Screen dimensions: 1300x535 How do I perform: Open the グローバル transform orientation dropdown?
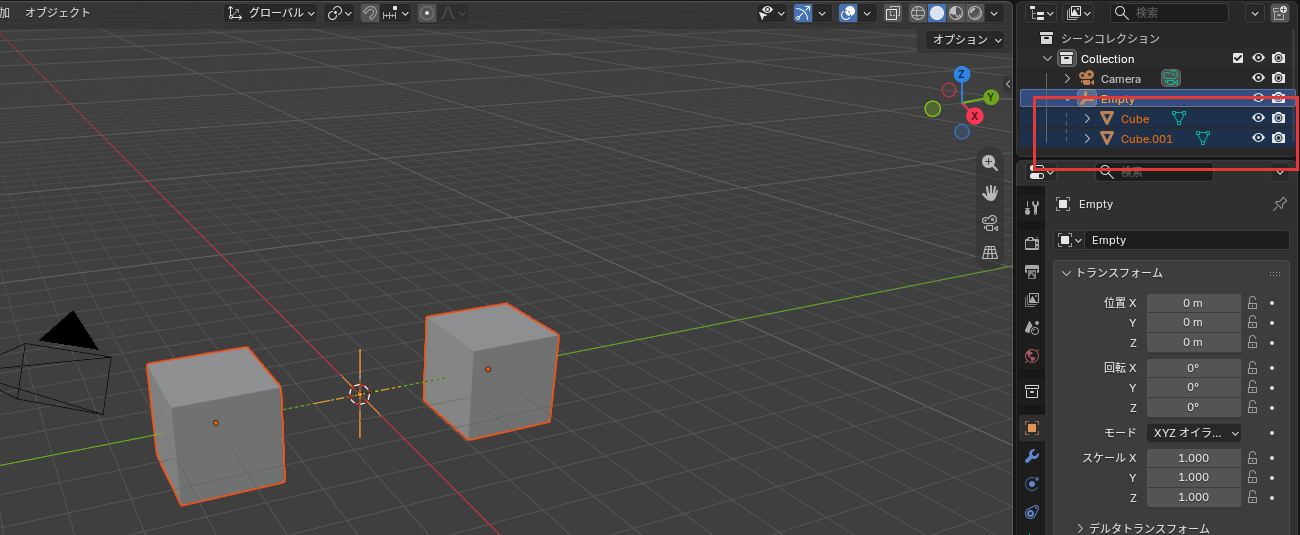coord(271,13)
